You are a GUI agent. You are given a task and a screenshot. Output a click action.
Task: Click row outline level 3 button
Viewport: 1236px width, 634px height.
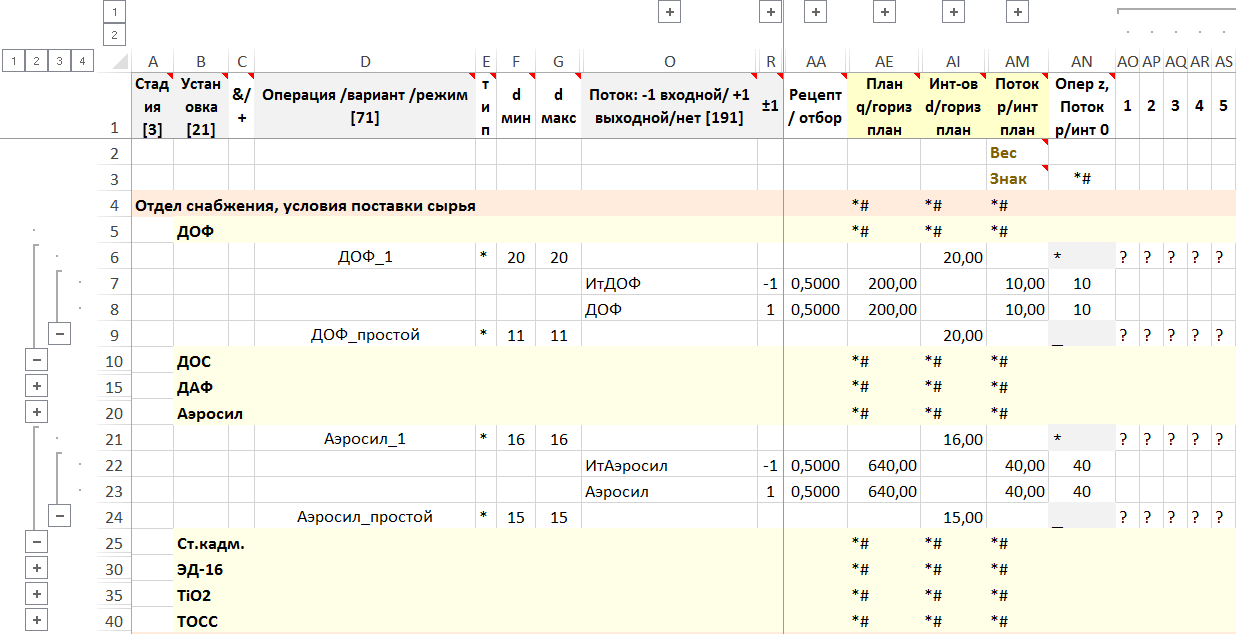(x=60, y=62)
